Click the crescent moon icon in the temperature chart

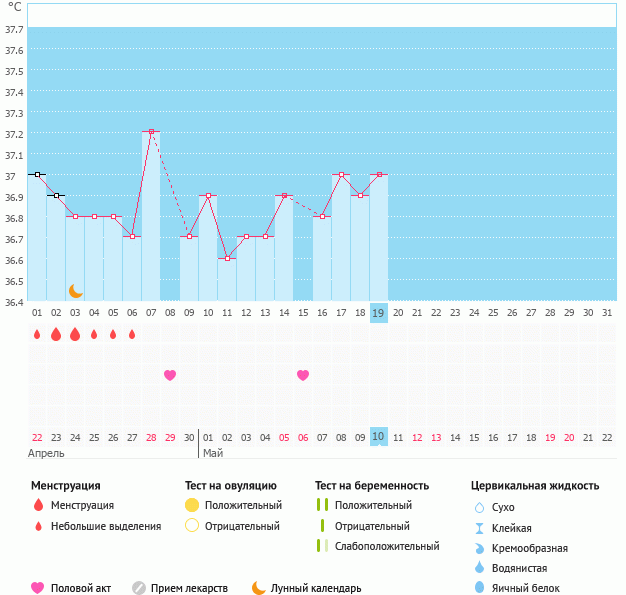coord(76,290)
